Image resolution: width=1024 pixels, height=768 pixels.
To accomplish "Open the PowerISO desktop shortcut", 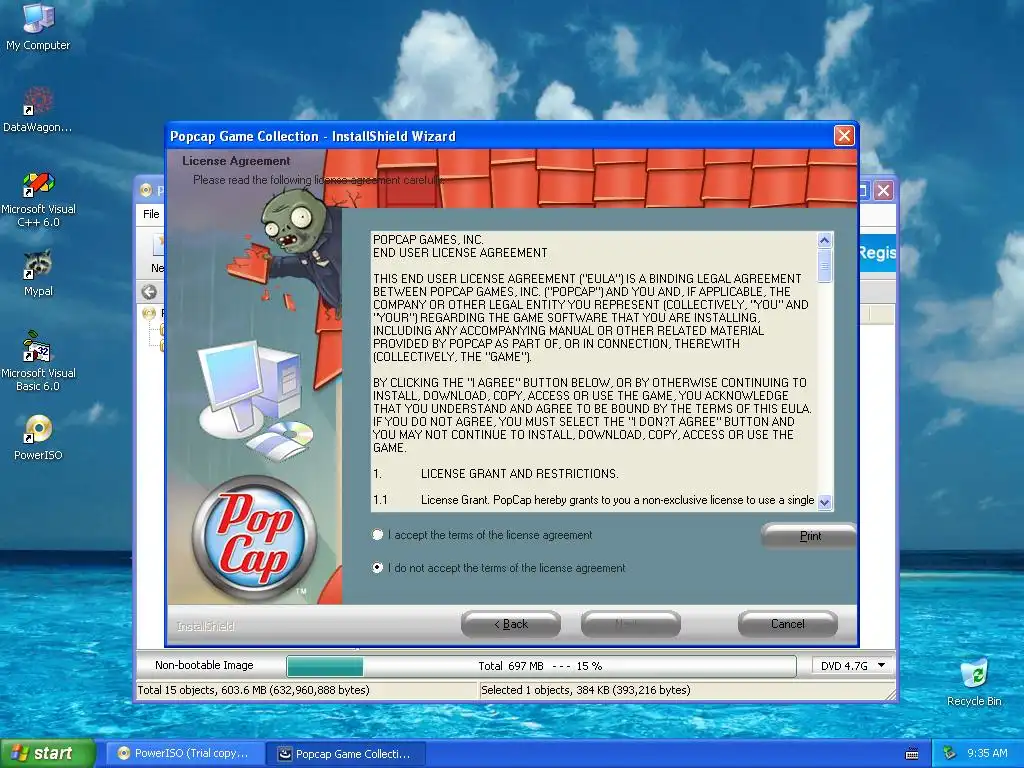I will (38, 438).
